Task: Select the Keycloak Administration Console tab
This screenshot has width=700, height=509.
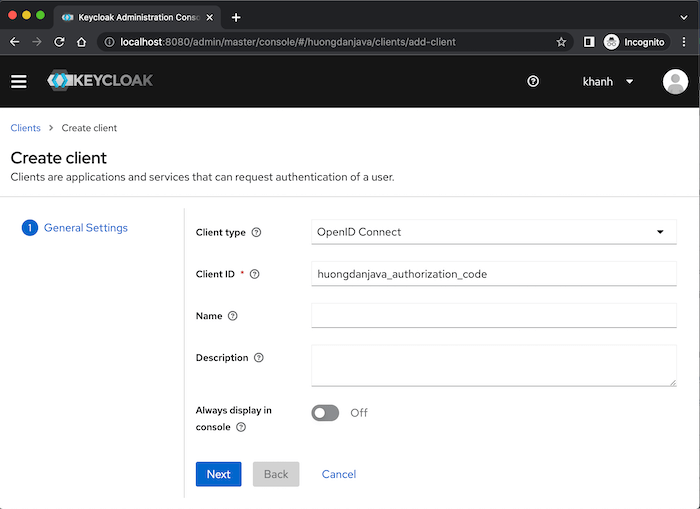Action: click(138, 17)
